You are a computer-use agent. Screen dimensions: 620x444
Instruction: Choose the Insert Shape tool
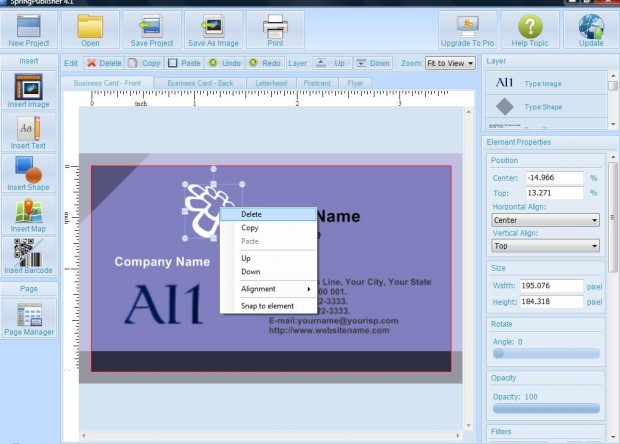[x=28, y=174]
